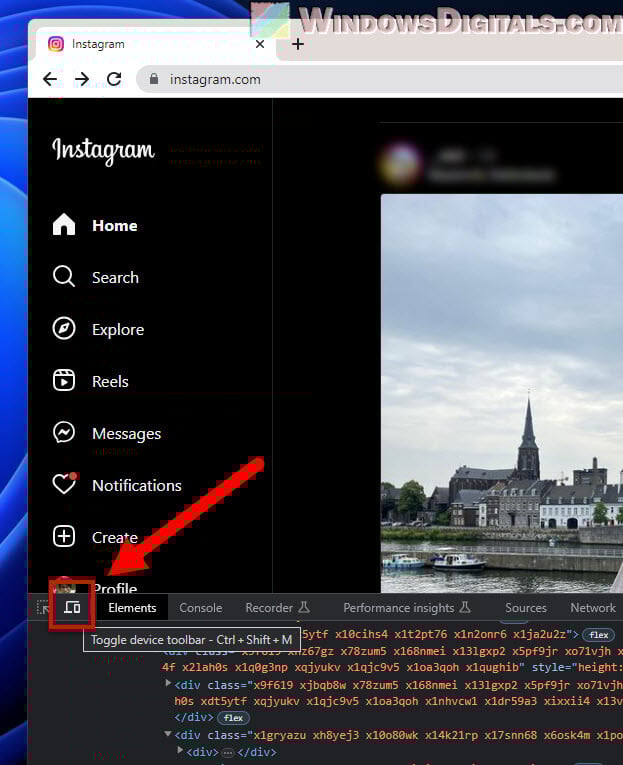The height and width of the screenshot is (765, 623).
Task: Click the Search link text
Action: pyautogui.click(x=115, y=278)
